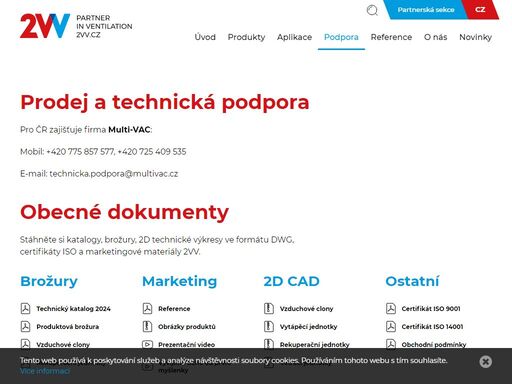Open Vytápěcí jednotky CAD link
Image resolution: width=512 pixels, height=384 pixels.
click(x=308, y=327)
